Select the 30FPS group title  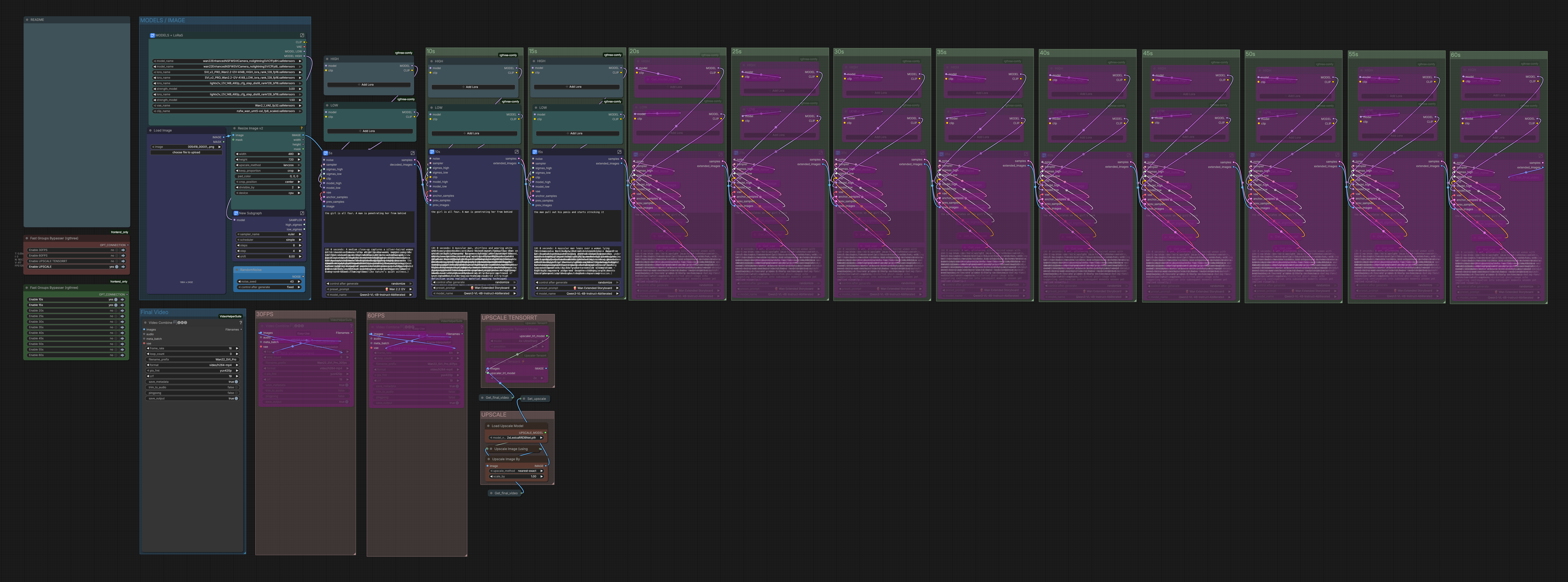point(265,314)
